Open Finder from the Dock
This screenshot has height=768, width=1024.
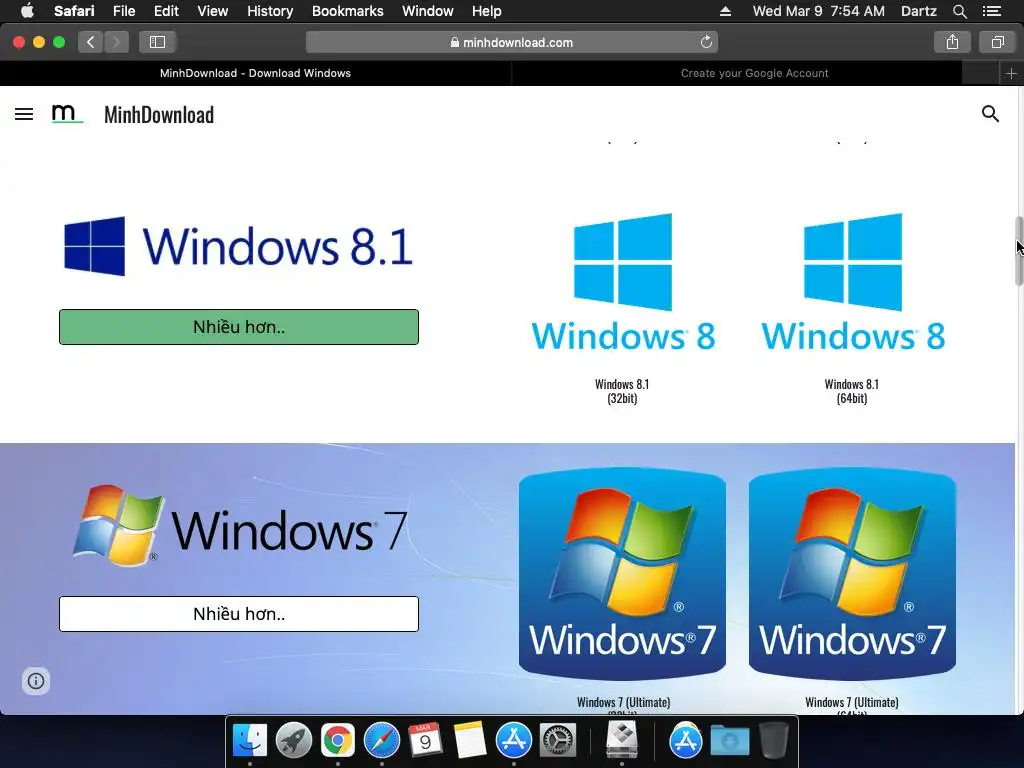point(250,741)
